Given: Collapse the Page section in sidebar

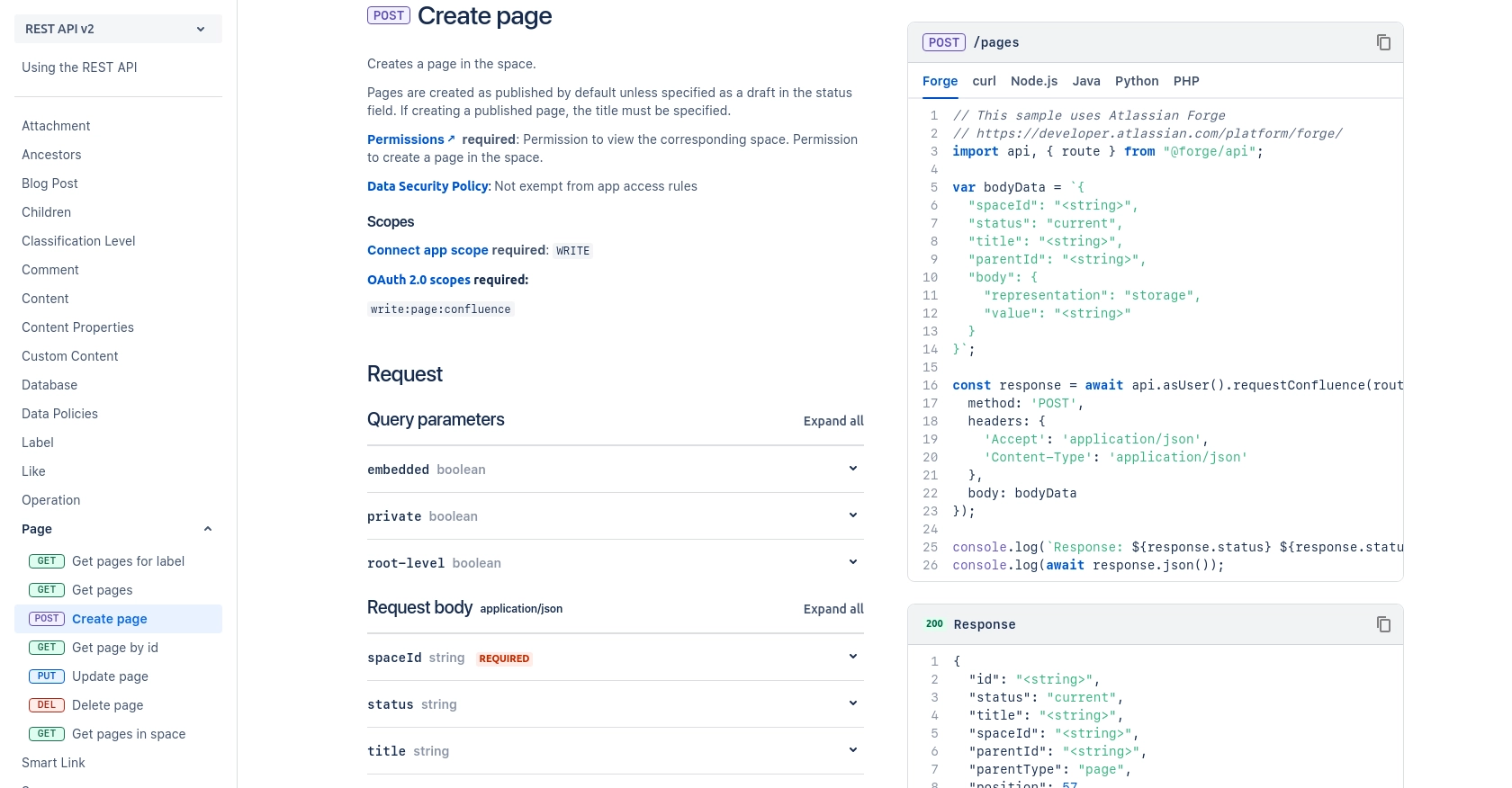Looking at the screenshot, I should click(208, 529).
